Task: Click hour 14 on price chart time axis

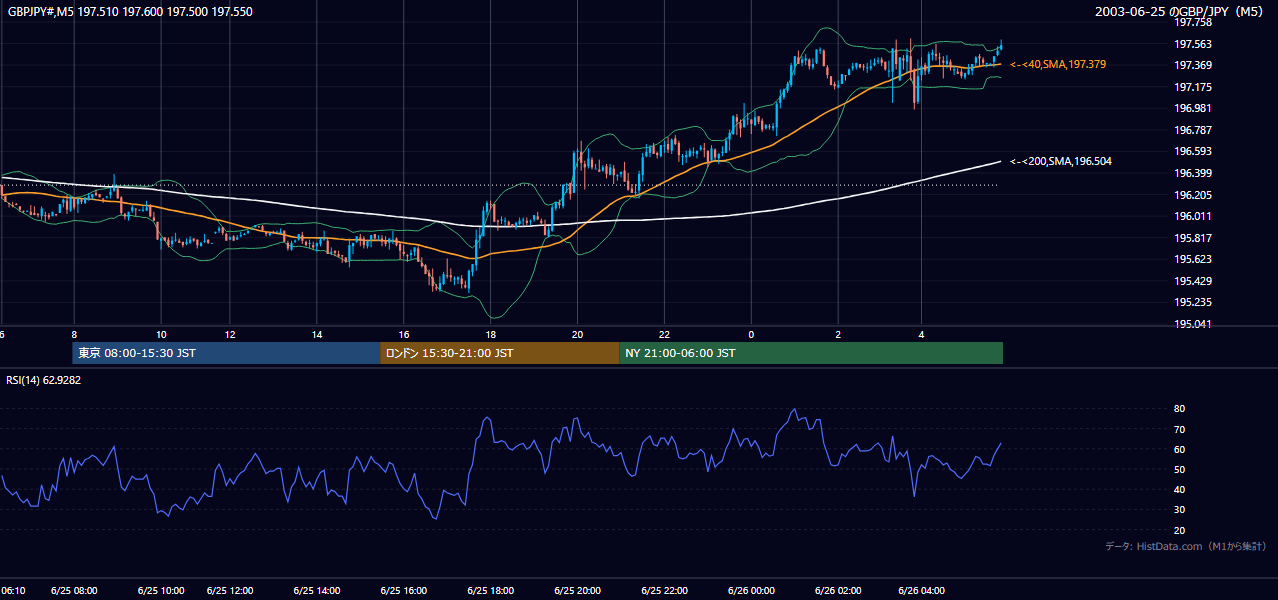Action: click(x=317, y=335)
